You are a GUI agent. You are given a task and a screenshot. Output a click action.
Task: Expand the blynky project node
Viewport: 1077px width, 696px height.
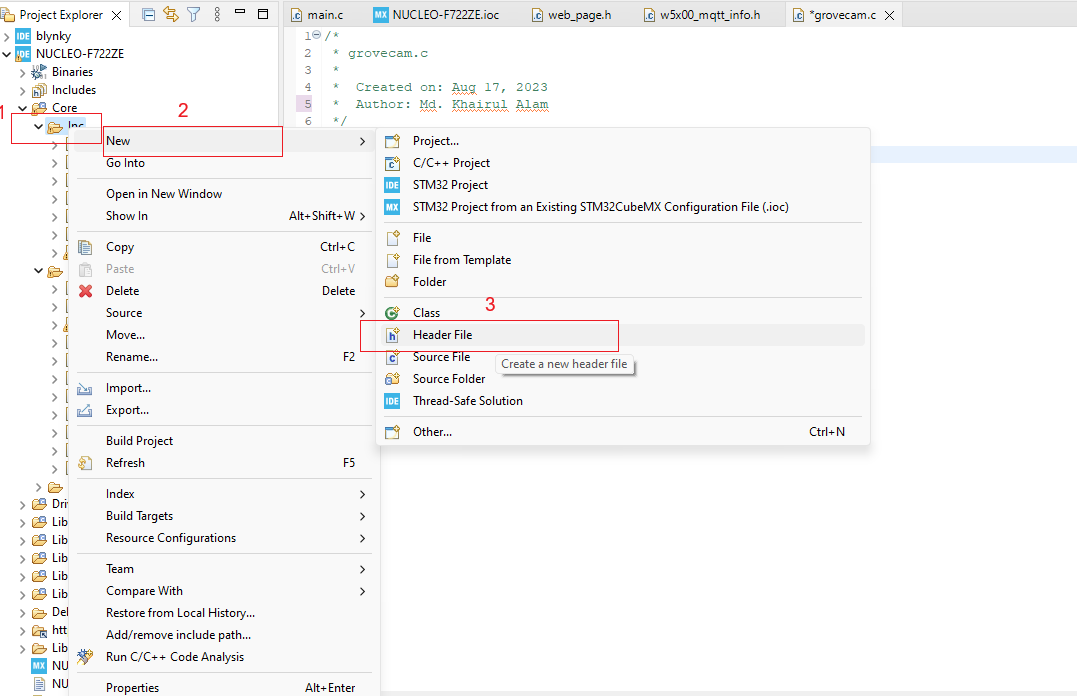(x=7, y=36)
